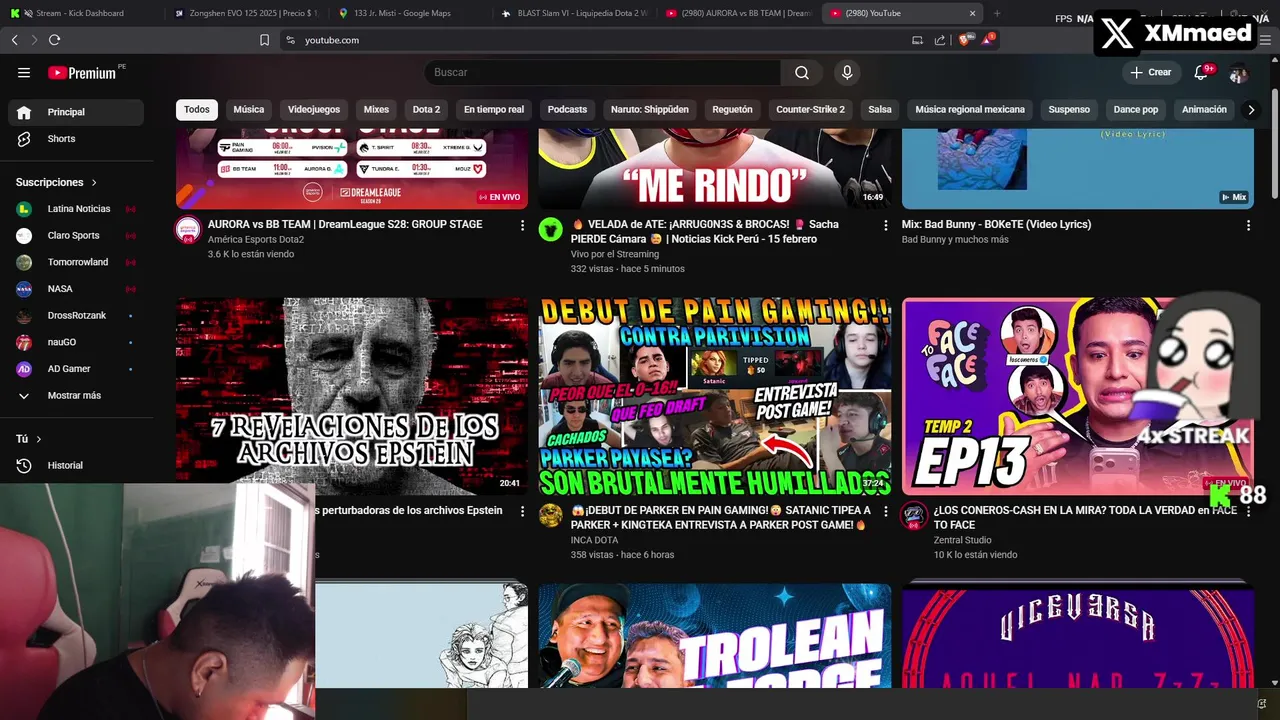Expand Suscripciones section chevron
This screenshot has height=720, width=1280.
coord(94,183)
